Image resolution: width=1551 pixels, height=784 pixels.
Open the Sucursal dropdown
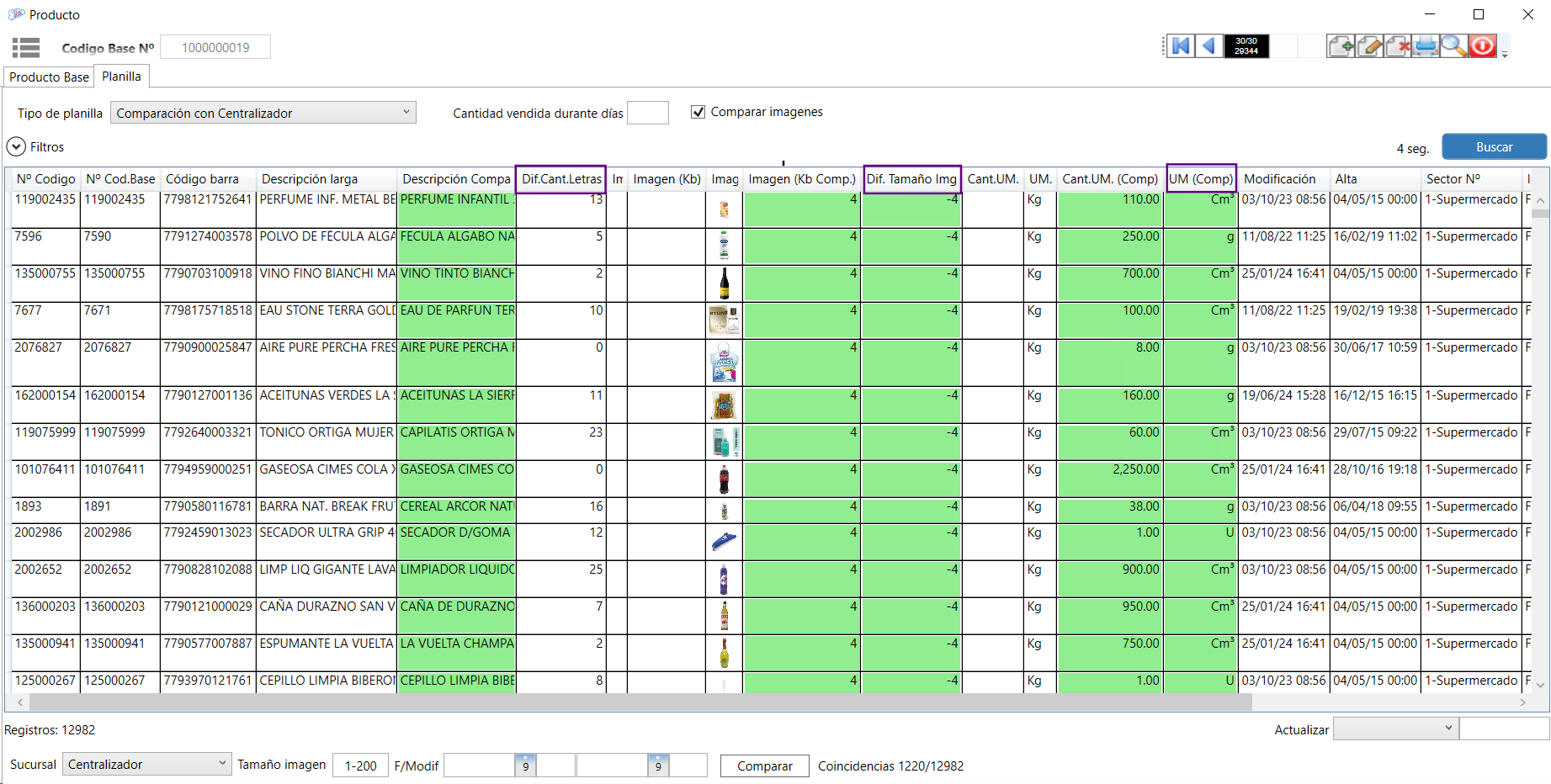pyautogui.click(x=147, y=765)
